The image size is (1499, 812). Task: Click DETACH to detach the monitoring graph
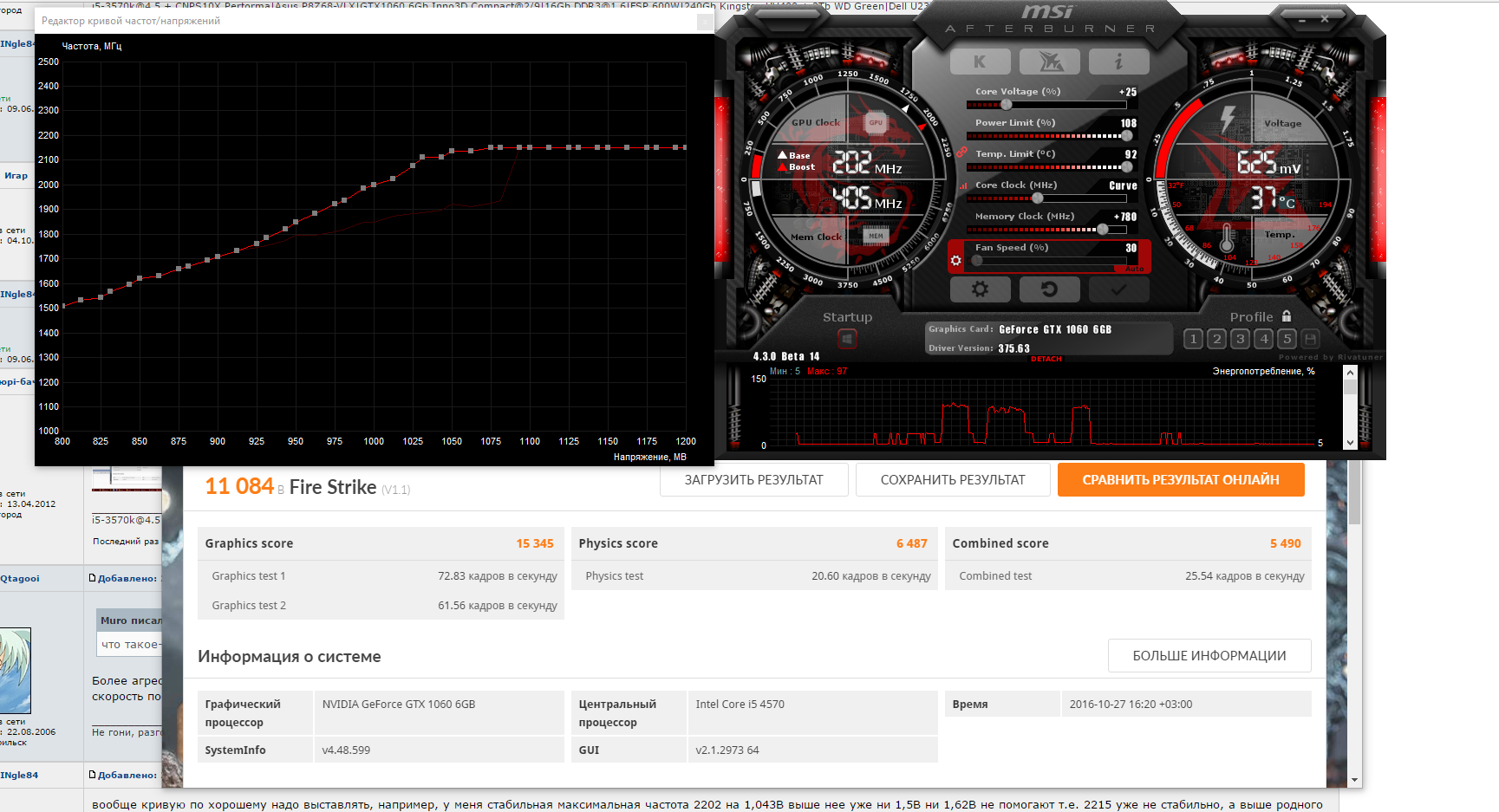click(x=1046, y=359)
